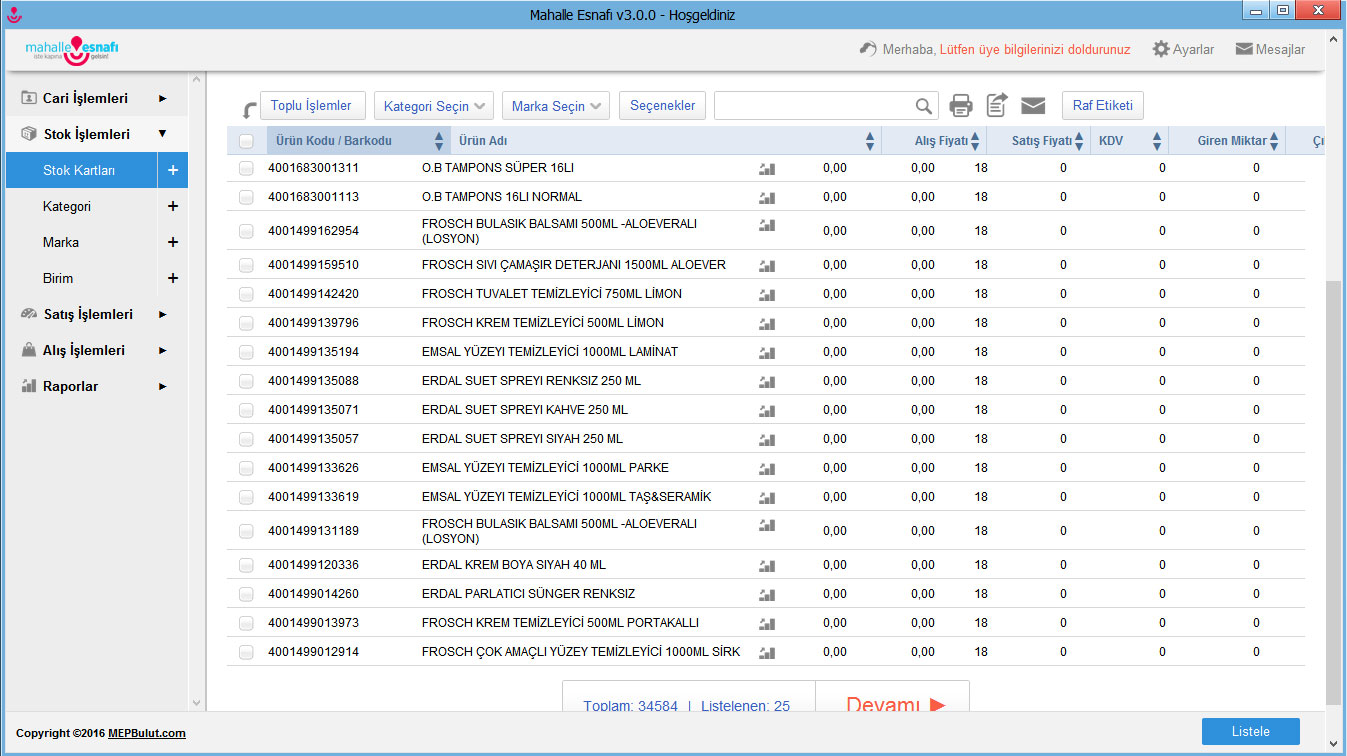Open MEPBulut.com link in footer
Viewport: 1347px width, 756px height.
pos(147,733)
